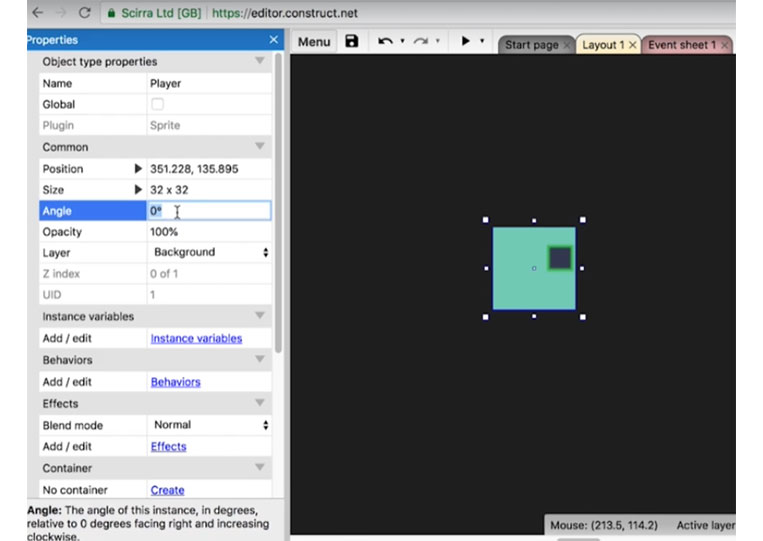
Task: Go back in the browser
Action: (37, 13)
